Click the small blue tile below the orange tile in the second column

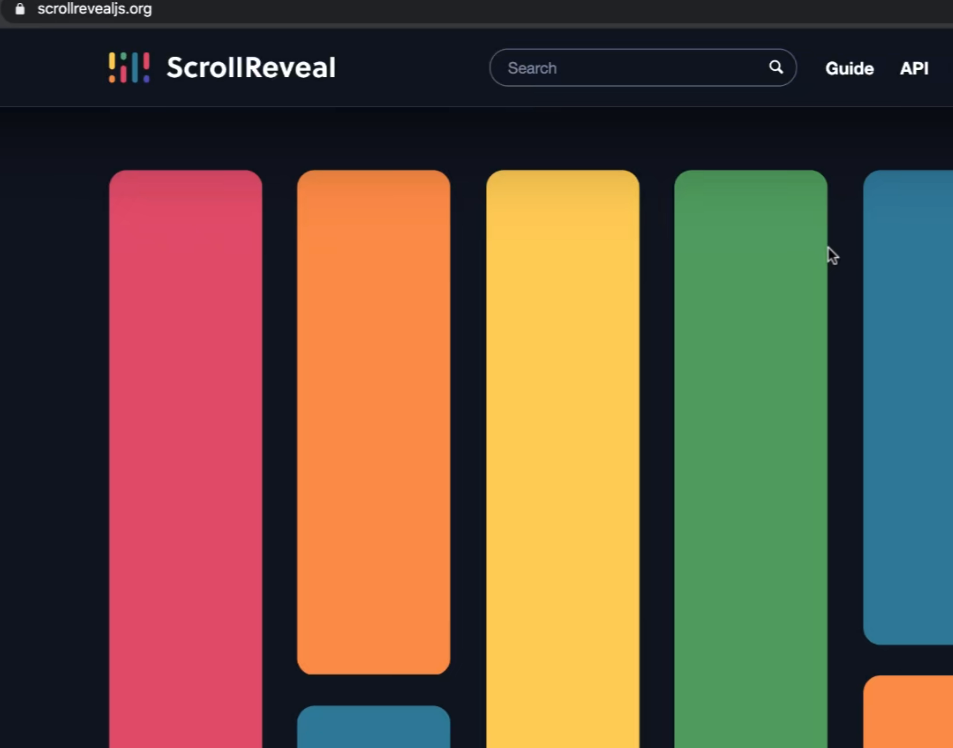point(374,727)
